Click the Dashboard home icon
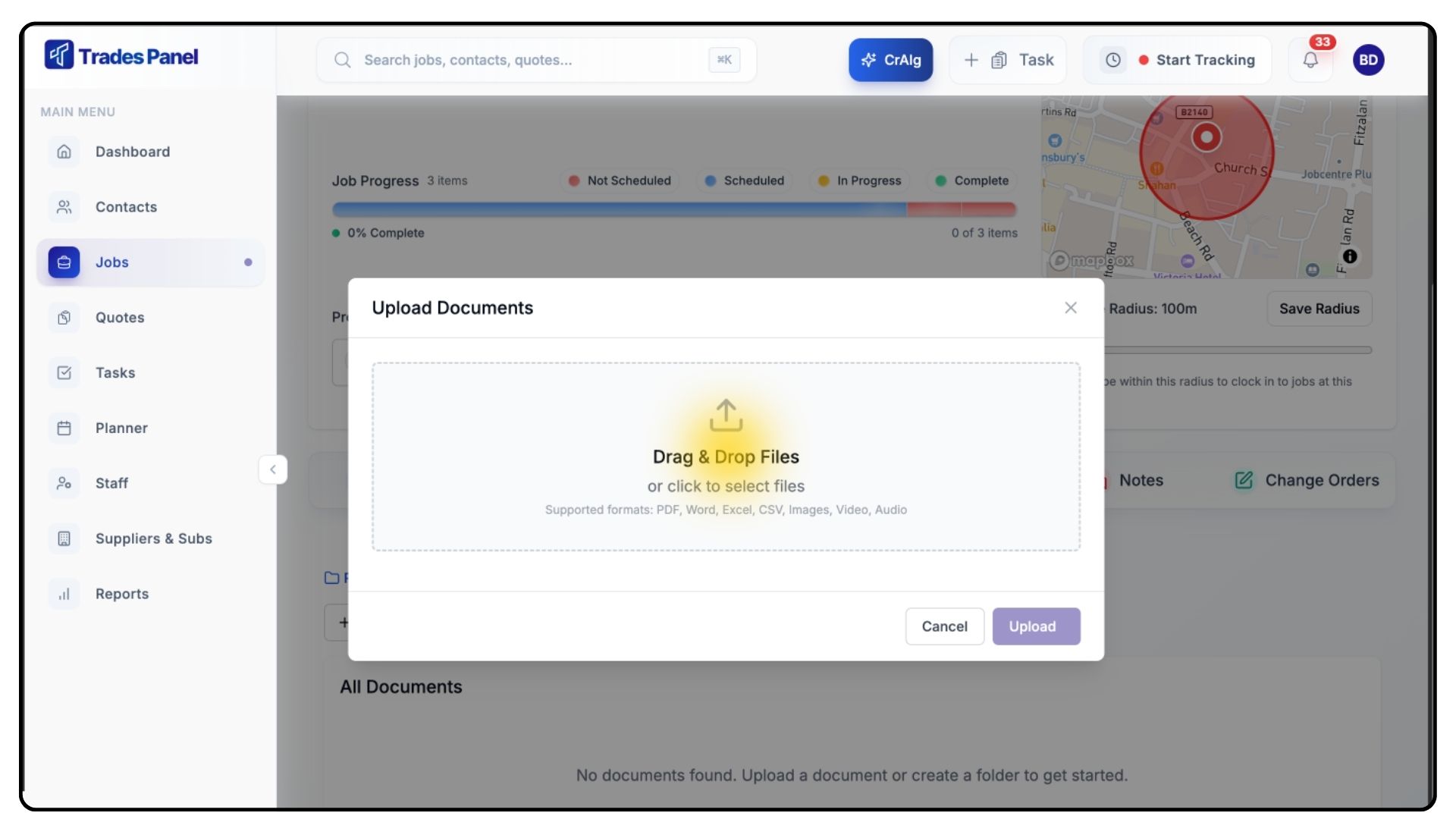 click(64, 152)
